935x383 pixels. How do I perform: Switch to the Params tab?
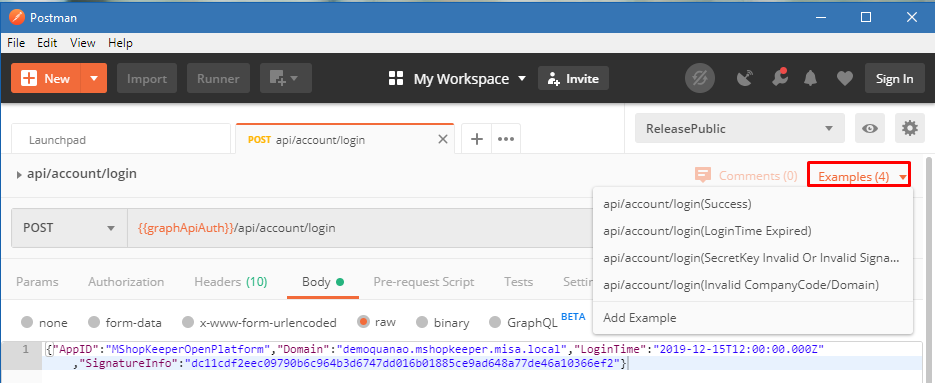(38, 282)
